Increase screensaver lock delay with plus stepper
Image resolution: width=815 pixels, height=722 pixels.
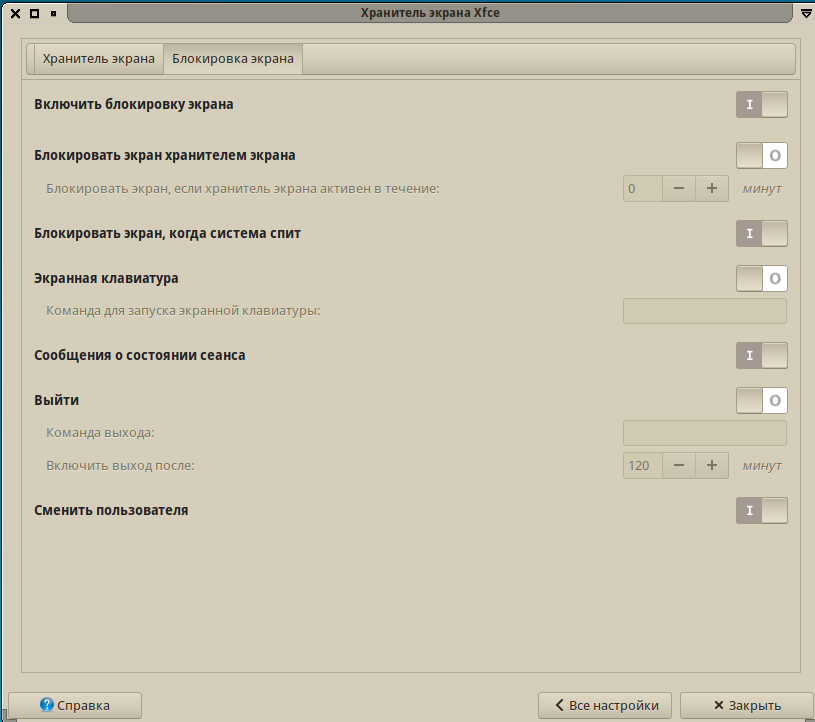tap(711, 188)
